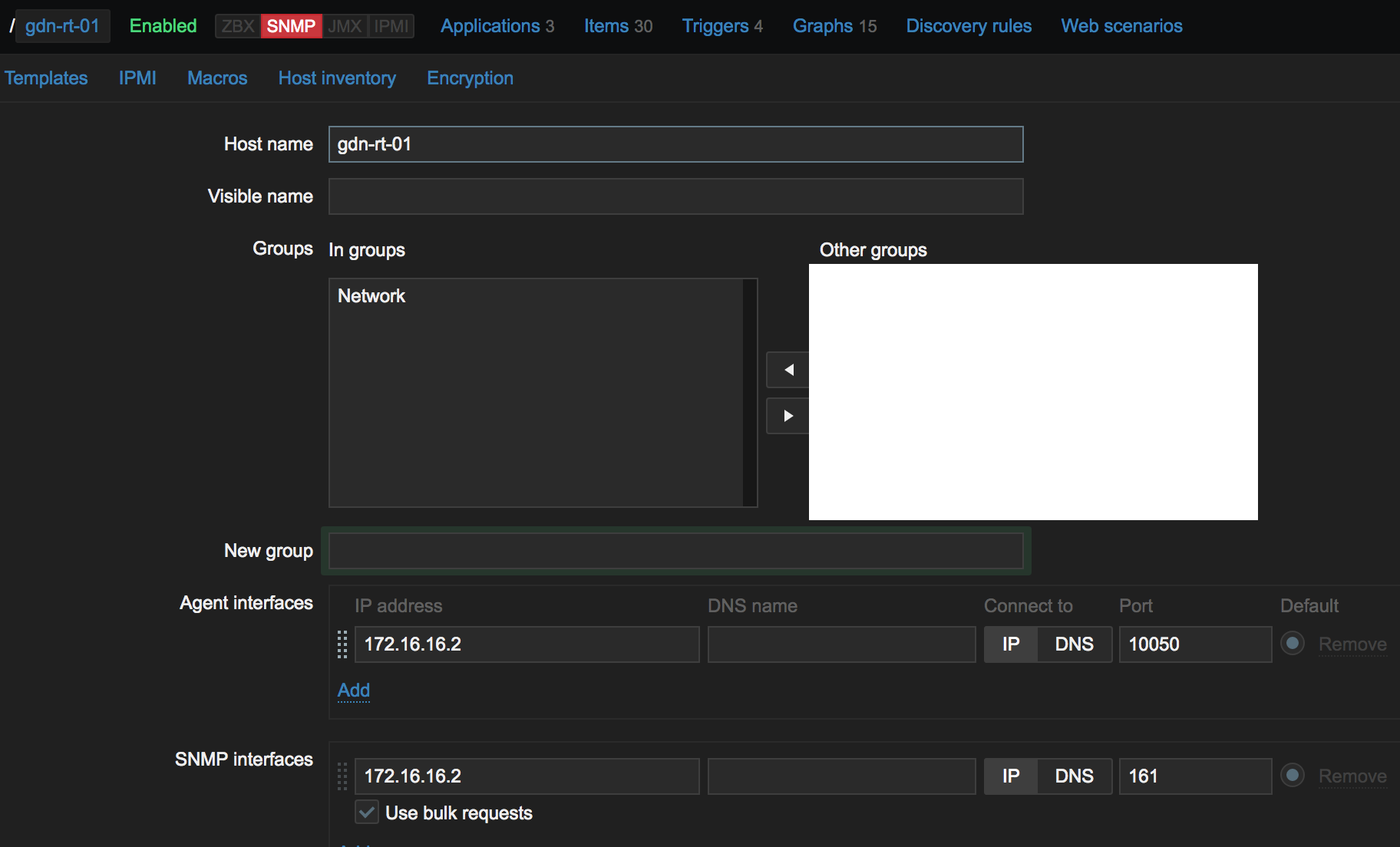
Task: Select Network in the In groups list
Action: click(371, 296)
